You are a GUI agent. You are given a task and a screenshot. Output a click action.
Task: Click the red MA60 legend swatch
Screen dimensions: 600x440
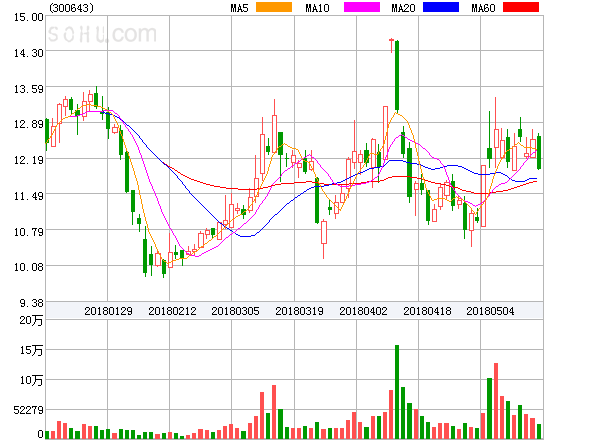pyautogui.click(x=521, y=7)
